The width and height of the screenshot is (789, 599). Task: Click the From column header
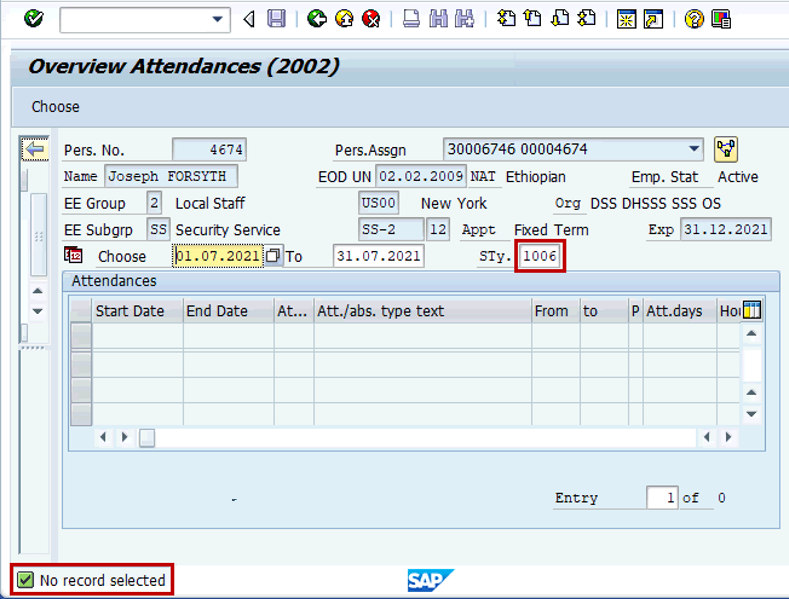click(556, 311)
